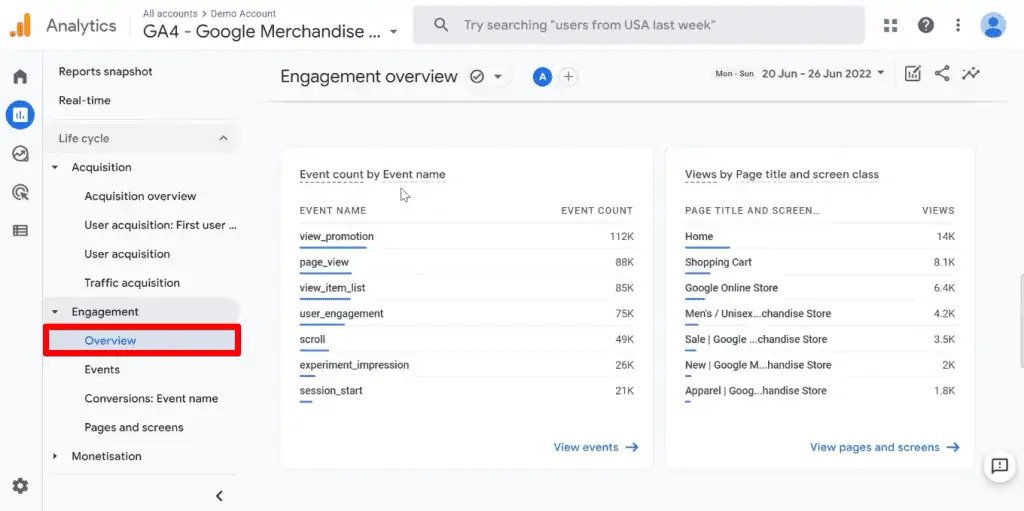The image size is (1024, 511).
Task: Open the Advertising cursor-target icon
Action: click(x=20, y=192)
